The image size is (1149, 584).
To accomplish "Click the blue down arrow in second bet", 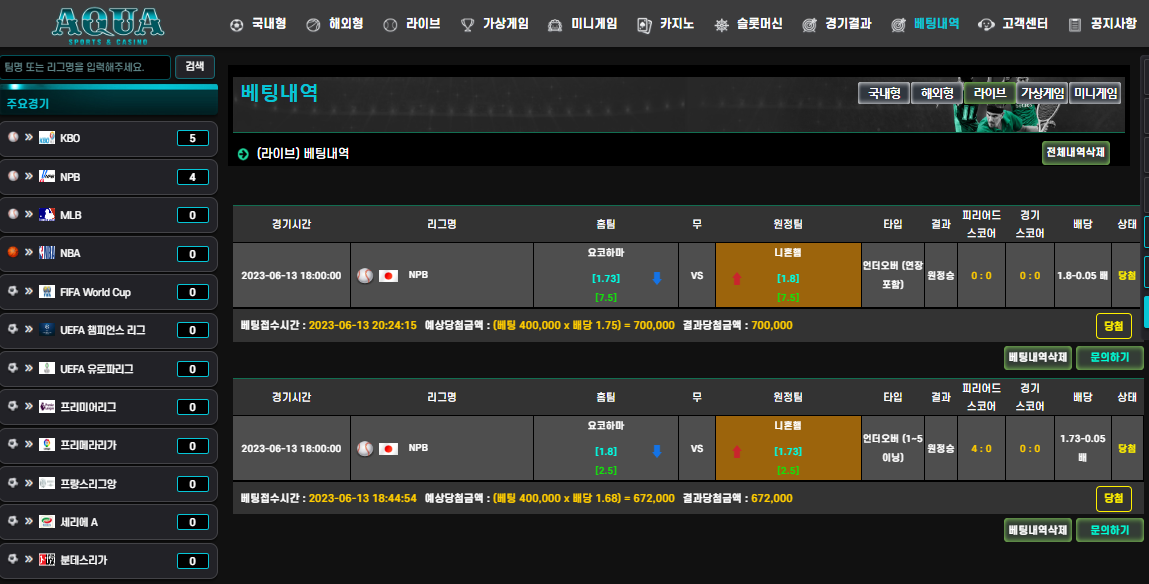I will (x=656, y=451).
